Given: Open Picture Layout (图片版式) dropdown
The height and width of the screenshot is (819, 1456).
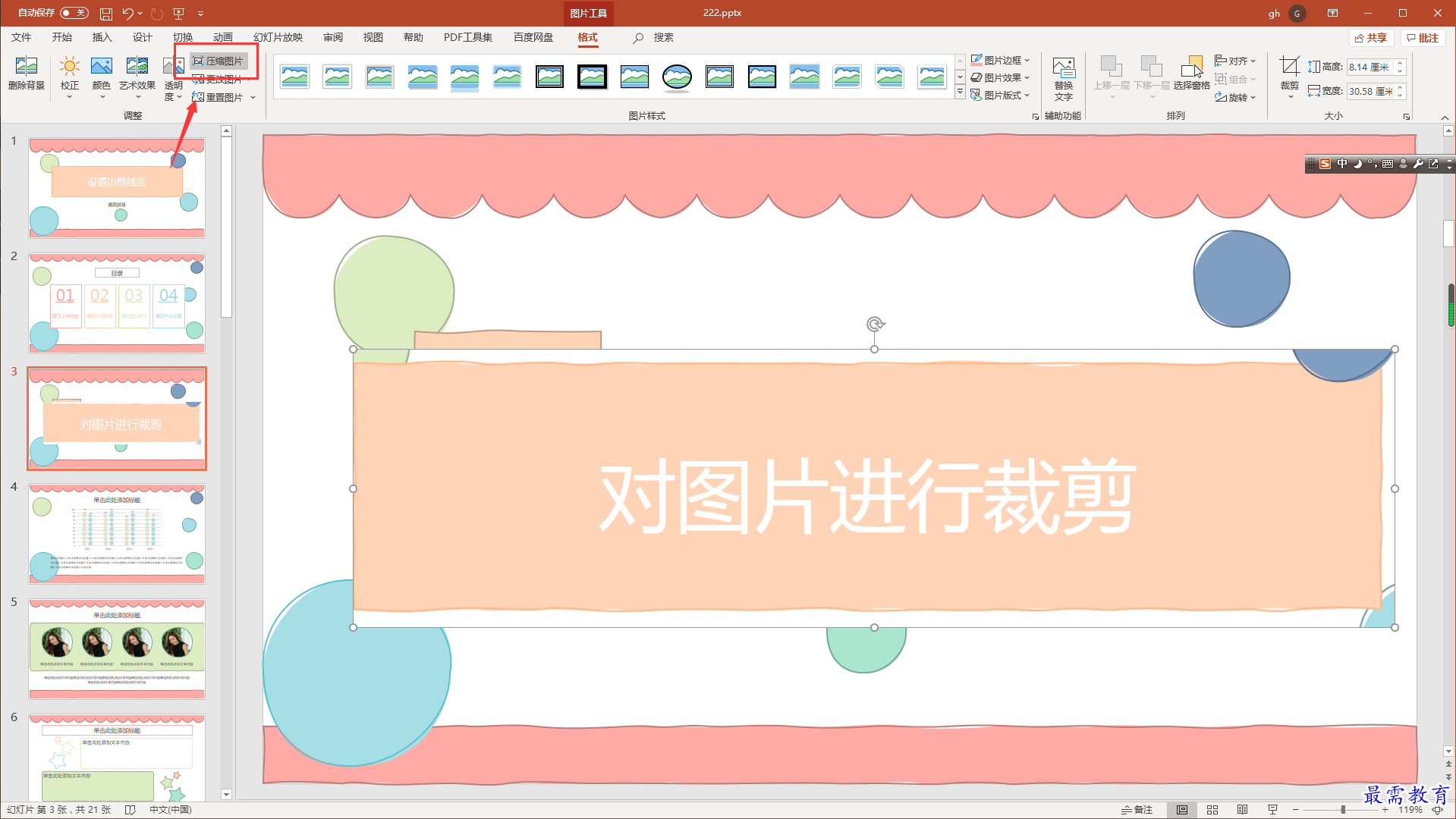Looking at the screenshot, I should [1001, 95].
